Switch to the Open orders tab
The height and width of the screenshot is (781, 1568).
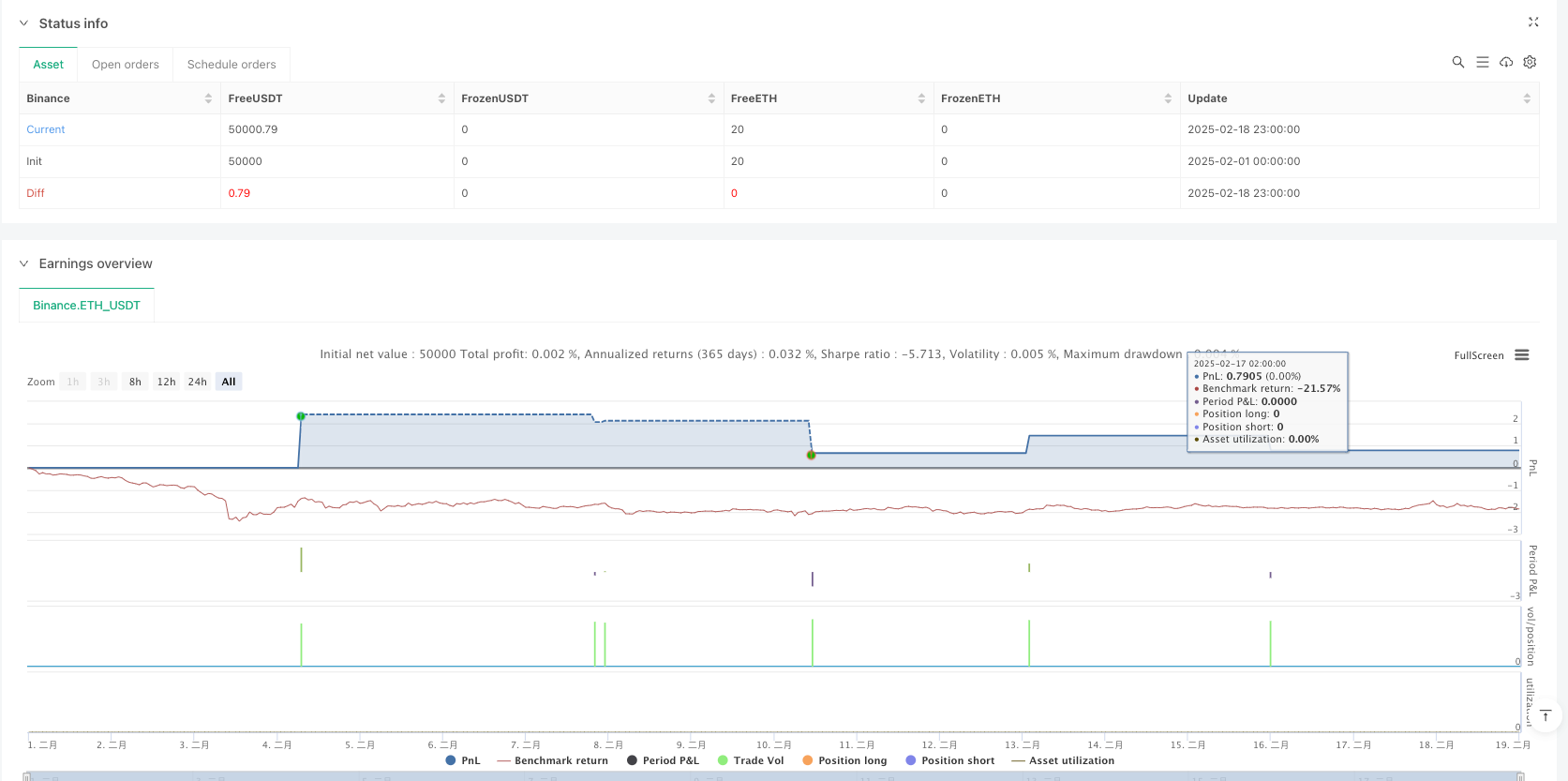point(126,65)
